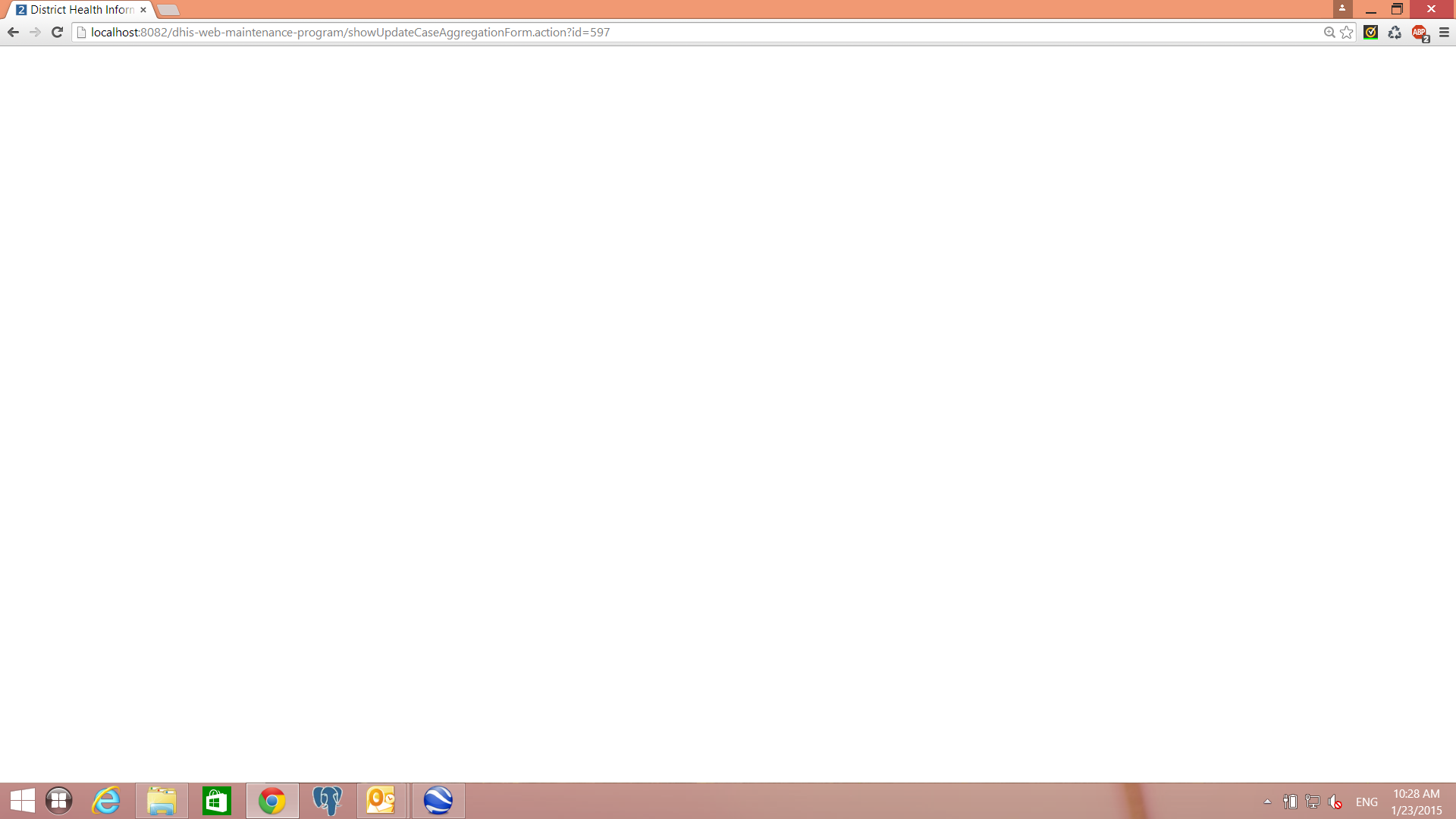Close the District Health Information tab
This screenshot has width=1456, height=819.
143,10
